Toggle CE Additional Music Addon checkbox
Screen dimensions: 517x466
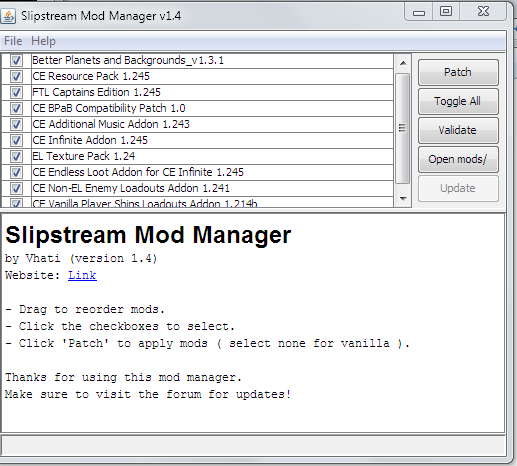[16, 124]
